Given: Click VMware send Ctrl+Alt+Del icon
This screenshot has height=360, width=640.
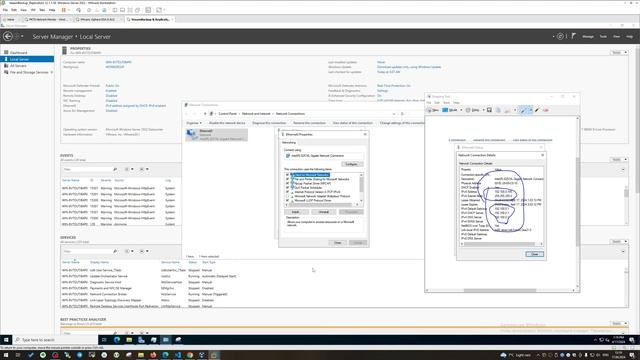Looking at the screenshot, I should click(x=78, y=10).
